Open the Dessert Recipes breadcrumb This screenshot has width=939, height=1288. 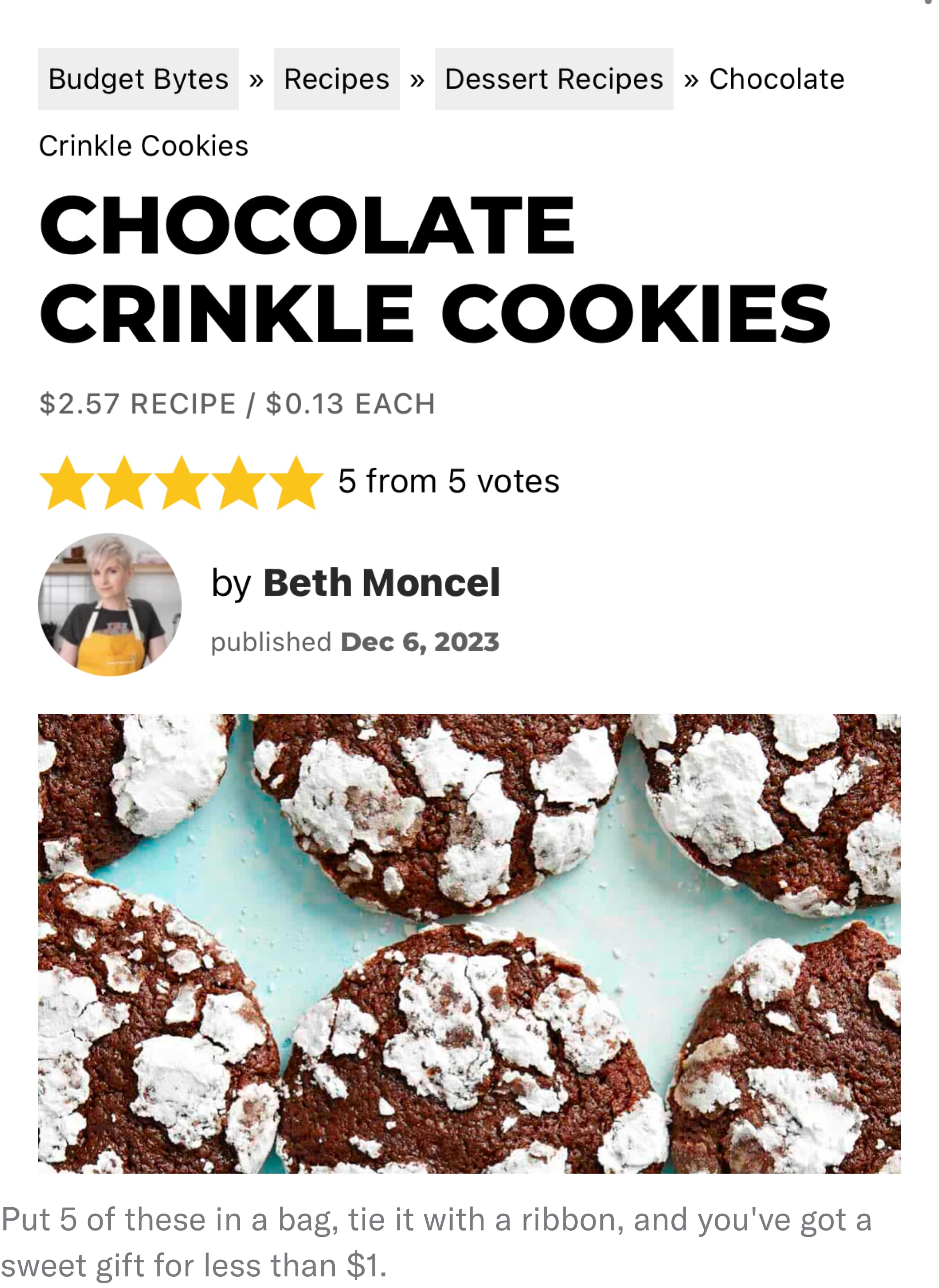pyautogui.click(x=554, y=79)
